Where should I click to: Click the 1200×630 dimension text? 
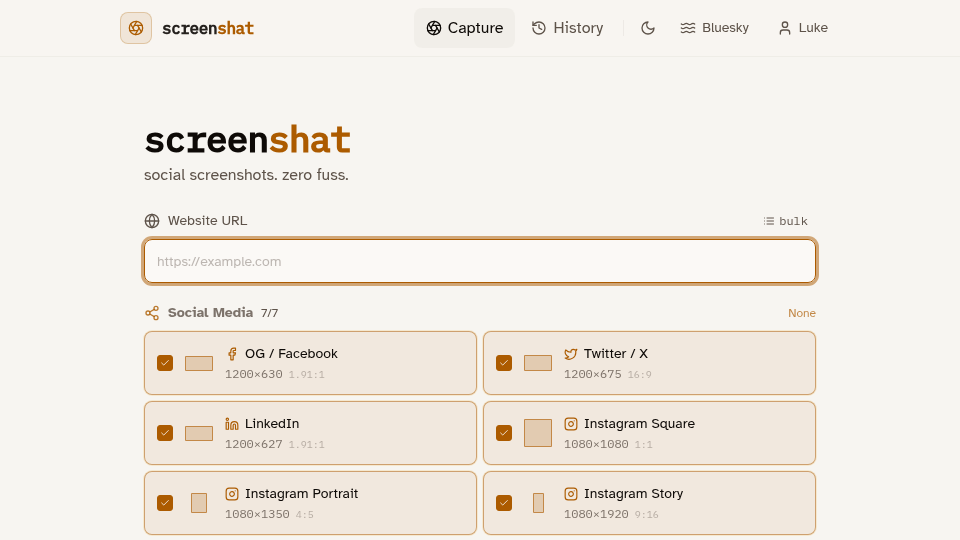pos(253,374)
